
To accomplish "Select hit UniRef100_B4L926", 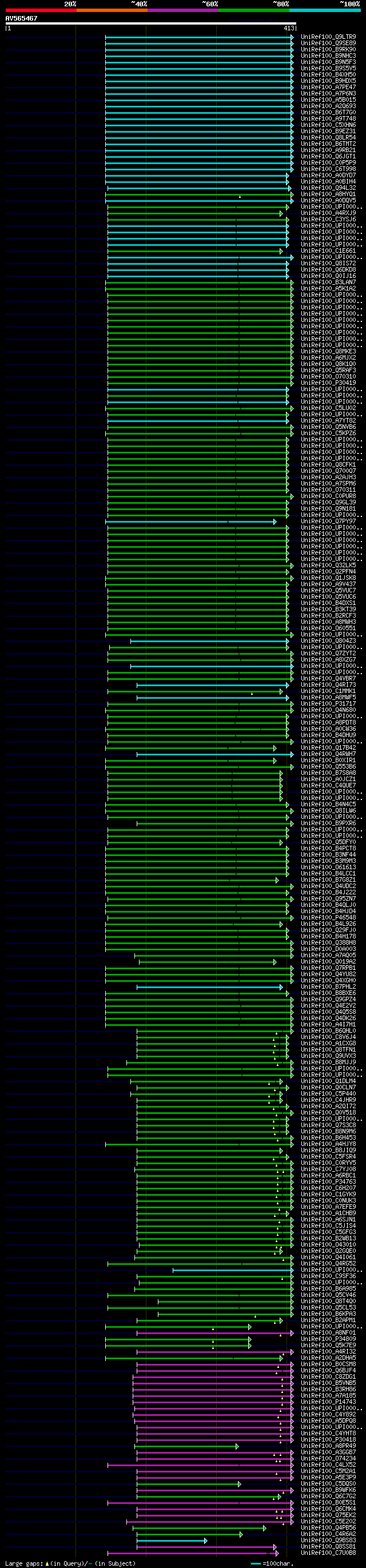I will coord(328,924).
